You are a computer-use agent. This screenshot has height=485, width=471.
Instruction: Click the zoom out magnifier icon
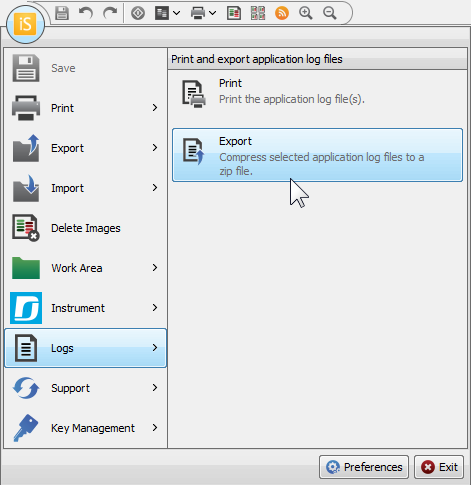[330, 13]
